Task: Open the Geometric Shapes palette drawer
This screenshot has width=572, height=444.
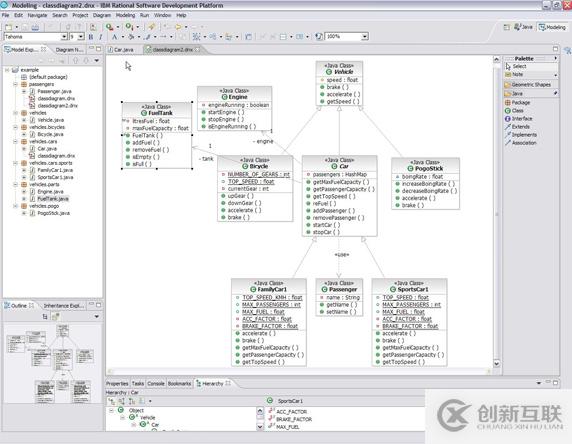Action: pyautogui.click(x=531, y=85)
